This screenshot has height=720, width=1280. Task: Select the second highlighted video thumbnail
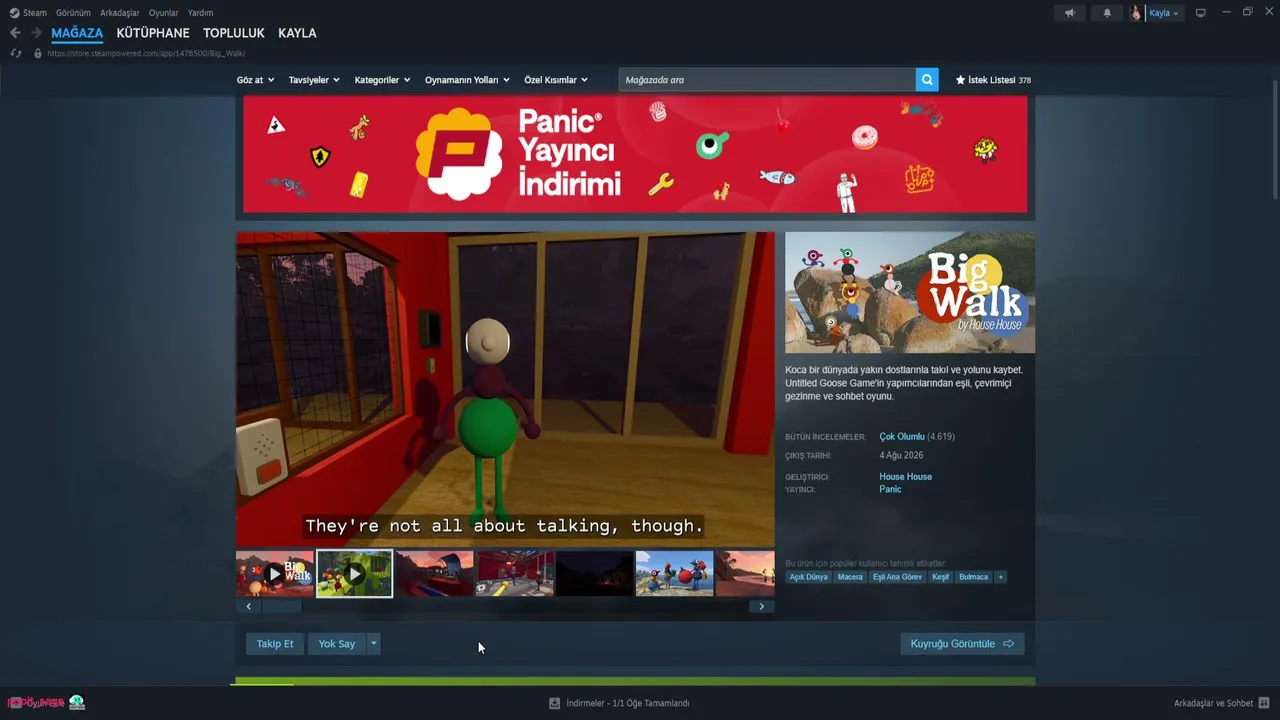[x=355, y=574]
